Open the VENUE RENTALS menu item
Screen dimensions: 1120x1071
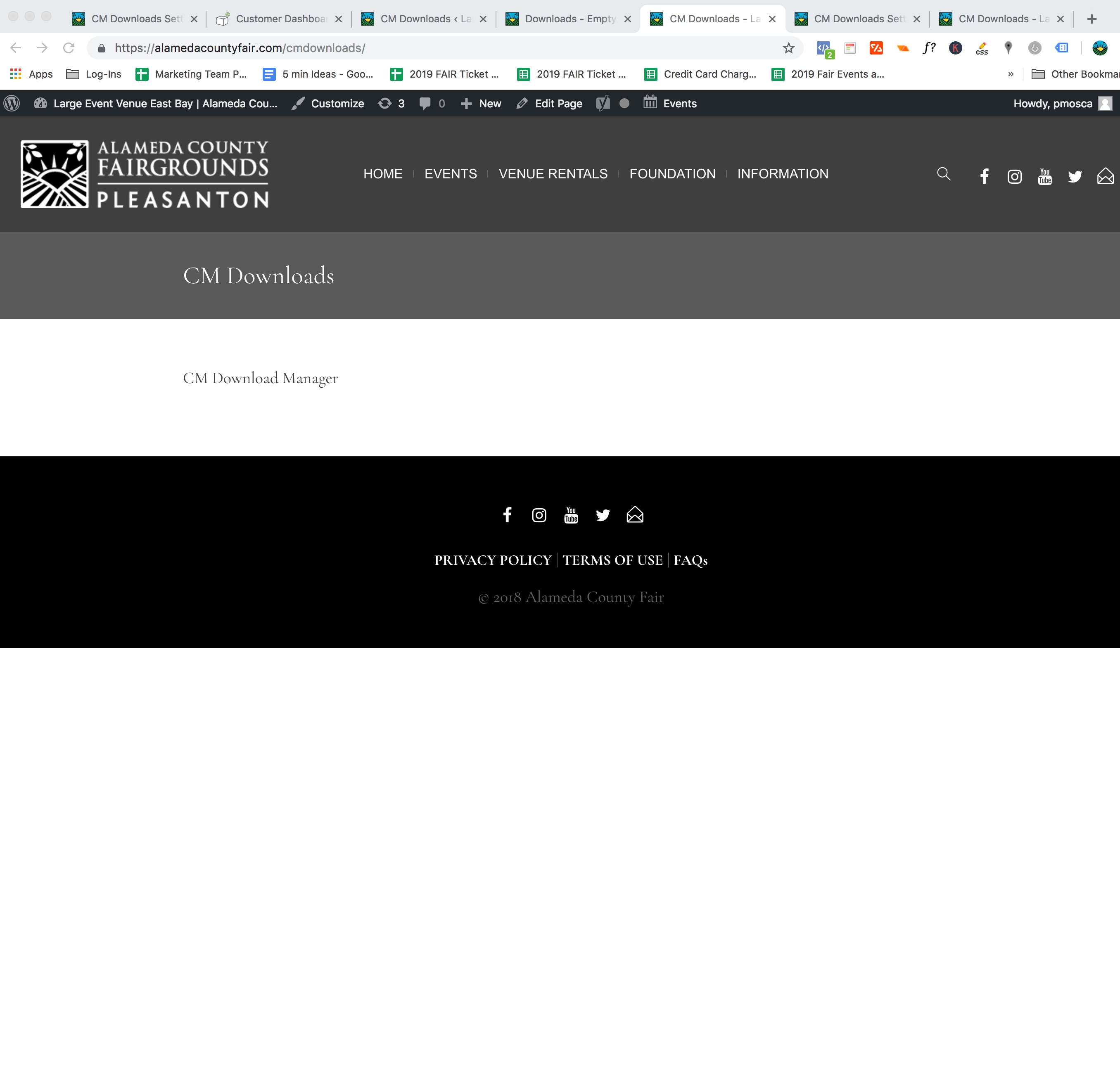coord(553,173)
